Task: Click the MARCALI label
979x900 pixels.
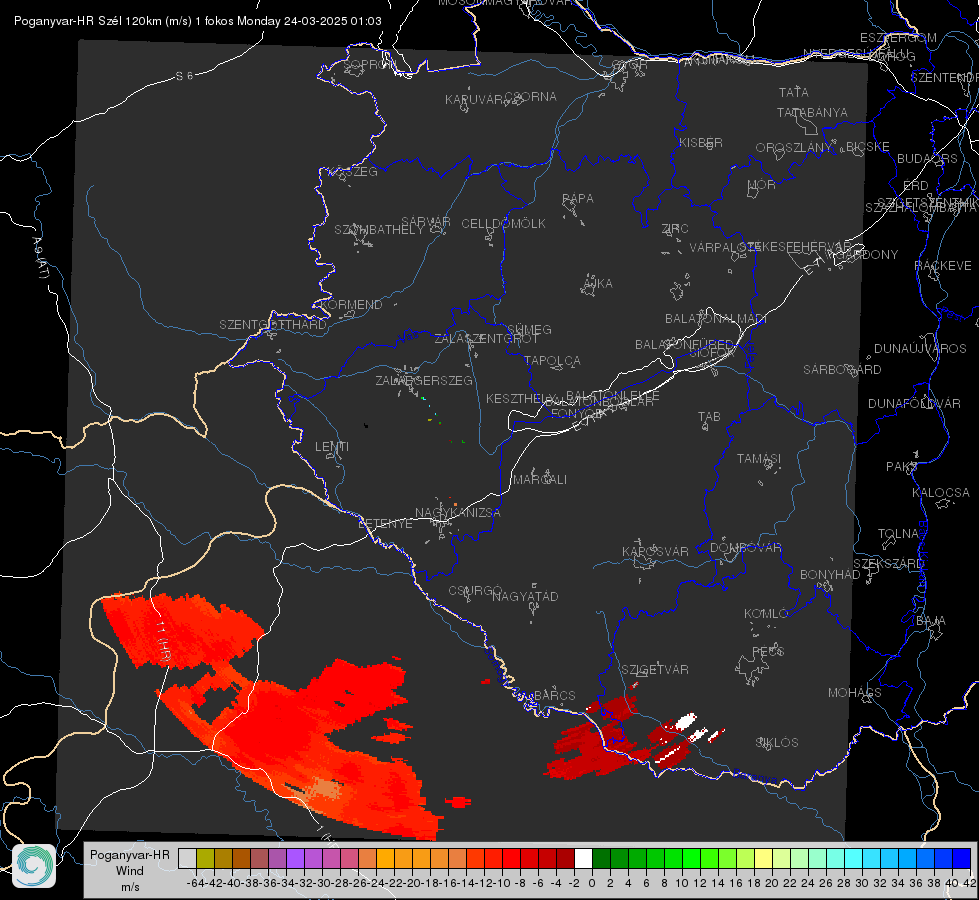Action: coord(540,480)
